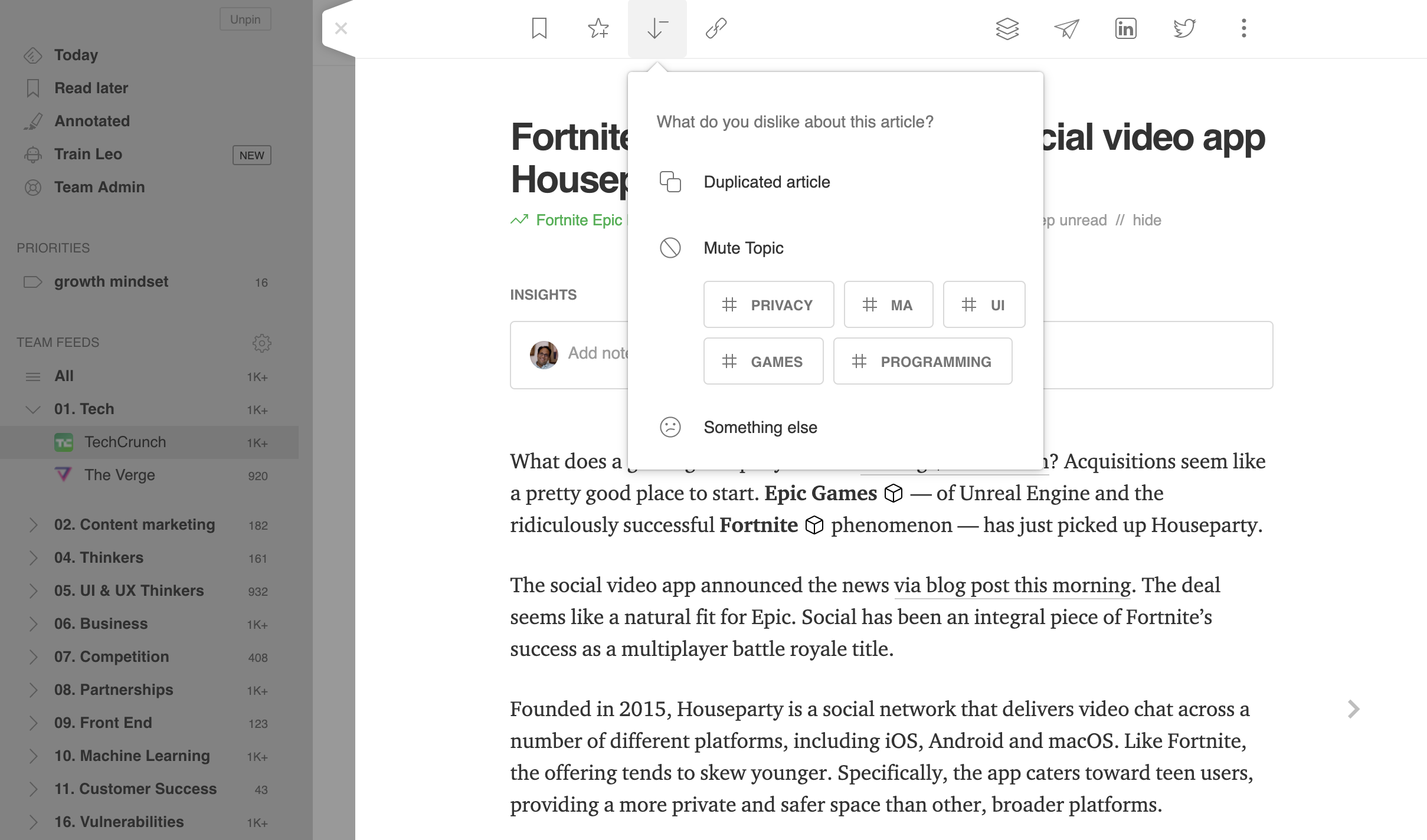Expand the 07. Competition folder
Image resolution: width=1427 pixels, height=840 pixels.
[33, 657]
